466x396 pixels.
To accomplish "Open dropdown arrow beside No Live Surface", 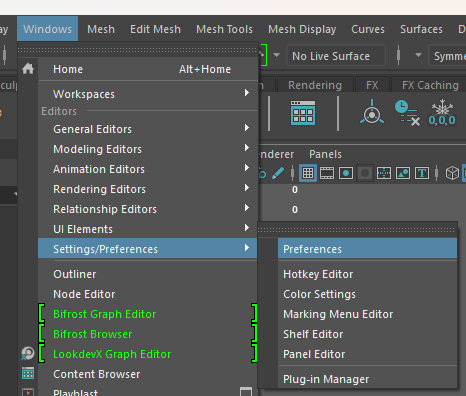I will tap(276, 55).
